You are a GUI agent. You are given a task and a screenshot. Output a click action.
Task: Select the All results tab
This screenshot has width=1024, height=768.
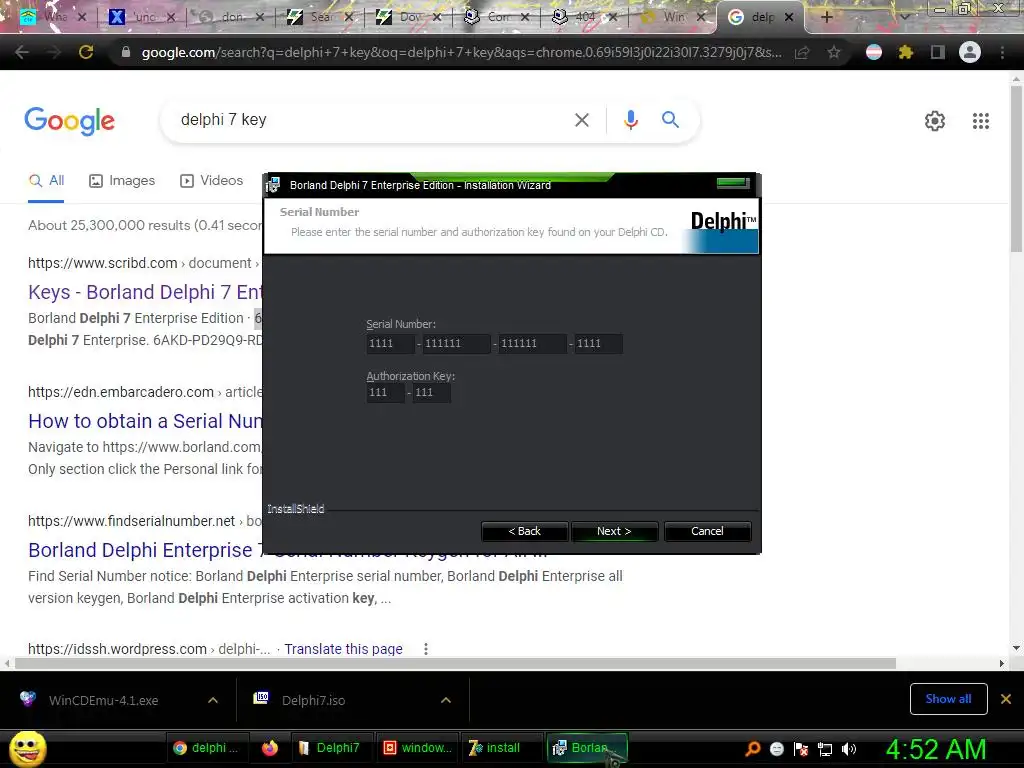tap(46, 181)
